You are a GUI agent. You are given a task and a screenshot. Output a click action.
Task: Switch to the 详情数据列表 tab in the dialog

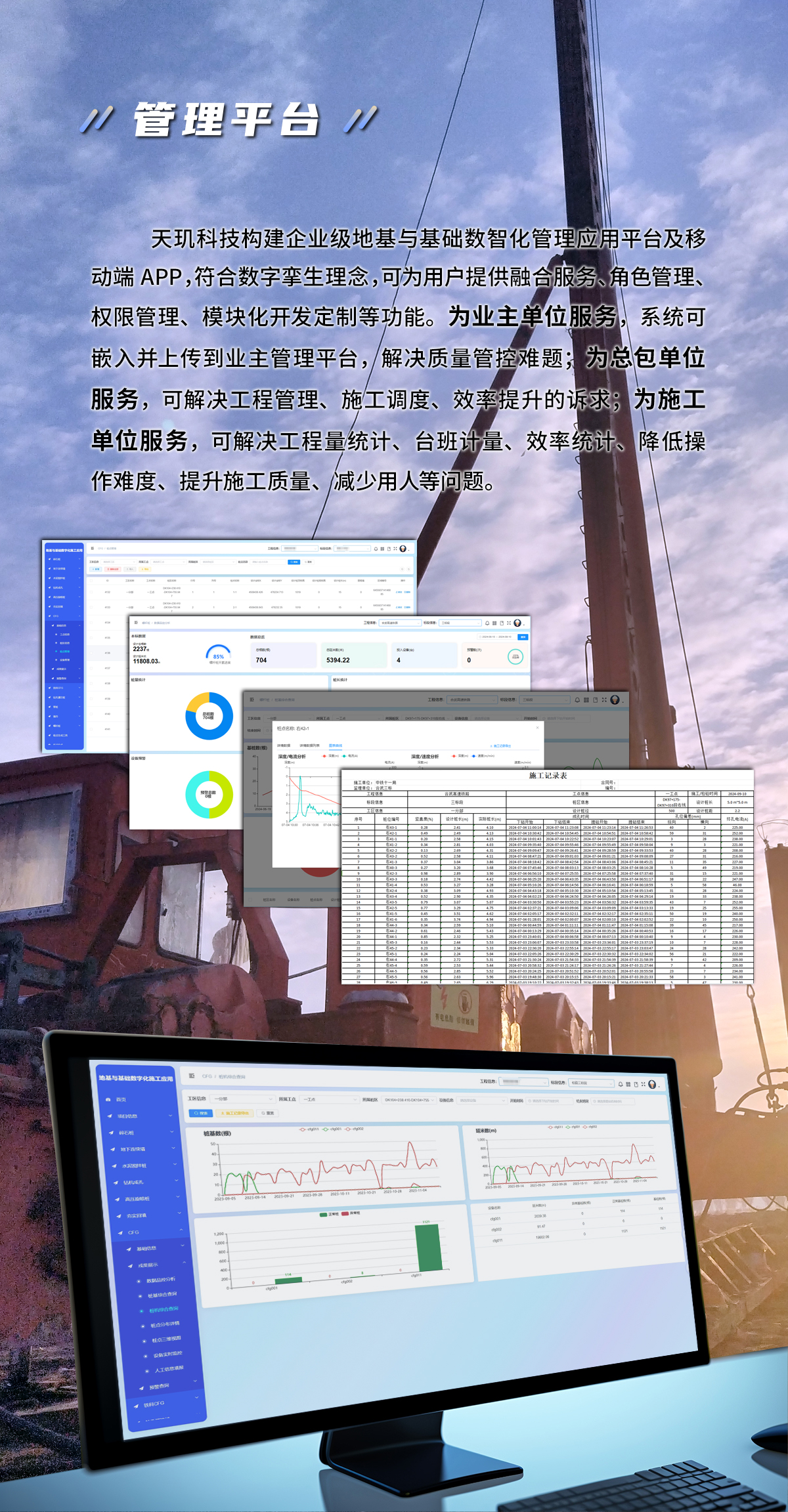click(x=309, y=745)
